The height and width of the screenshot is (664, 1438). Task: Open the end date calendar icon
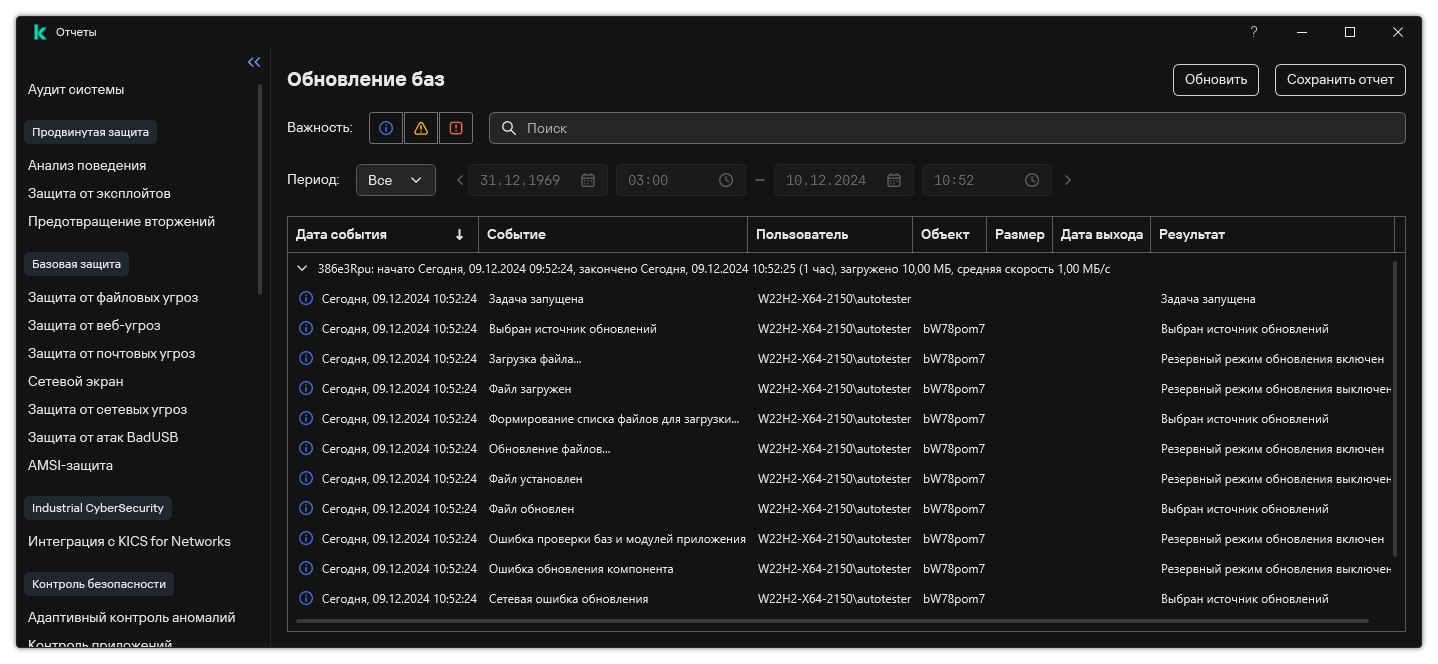point(894,180)
